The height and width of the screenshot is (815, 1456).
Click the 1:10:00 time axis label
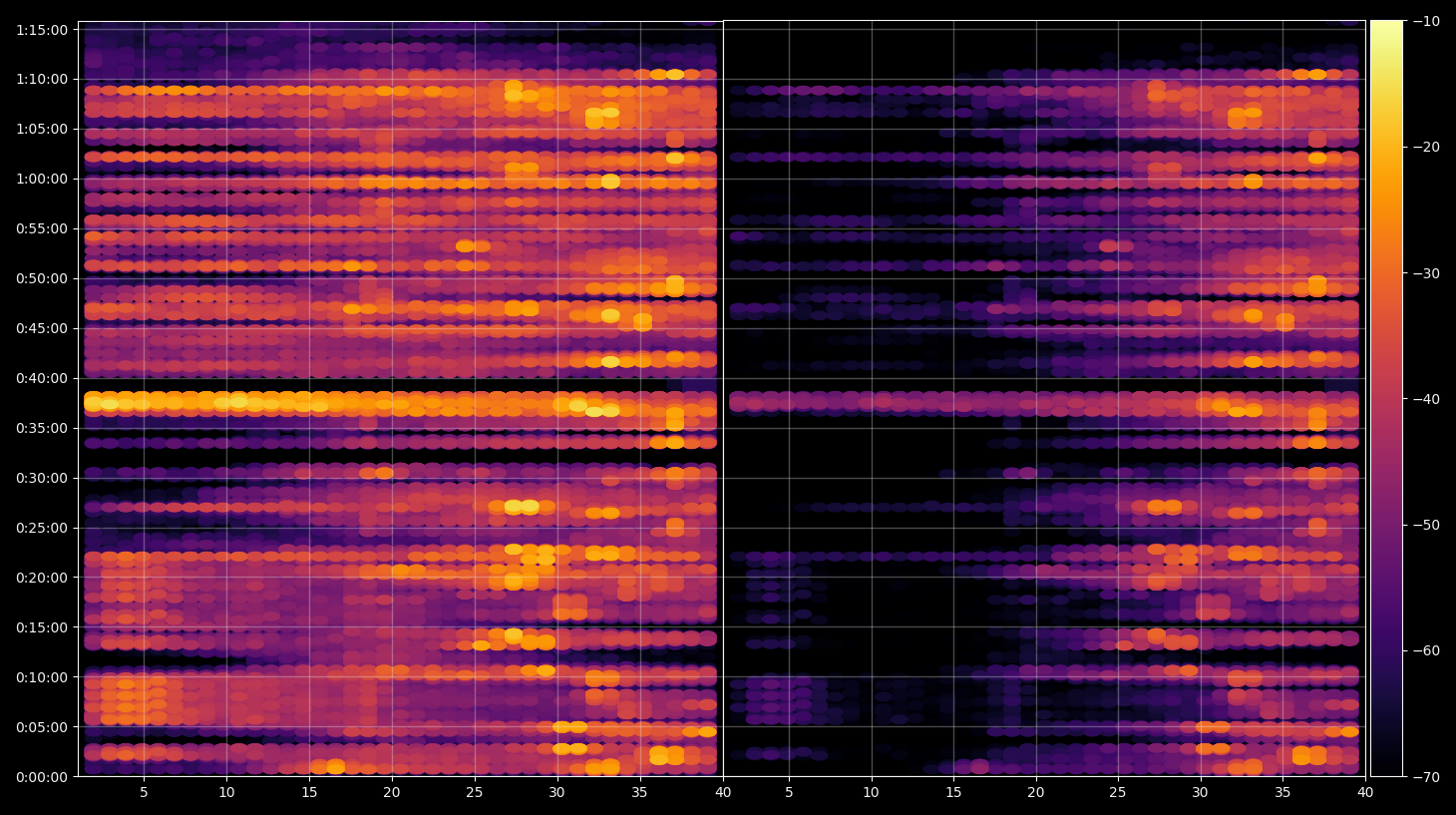tap(42, 80)
